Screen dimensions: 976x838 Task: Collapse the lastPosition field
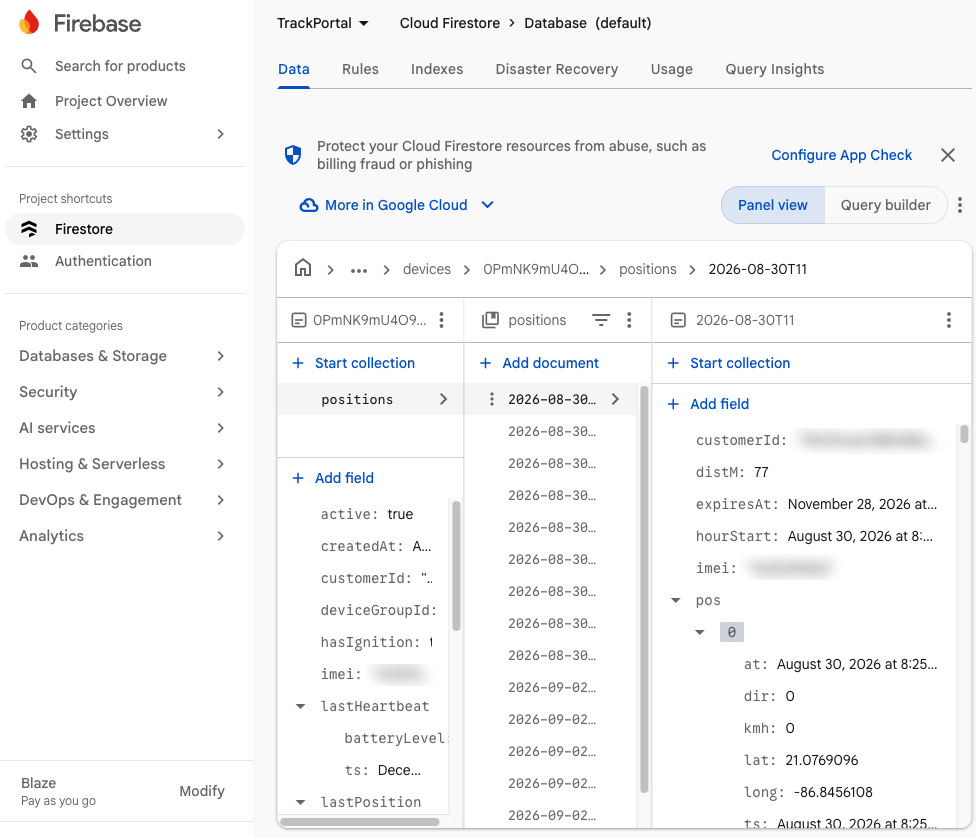pos(300,803)
